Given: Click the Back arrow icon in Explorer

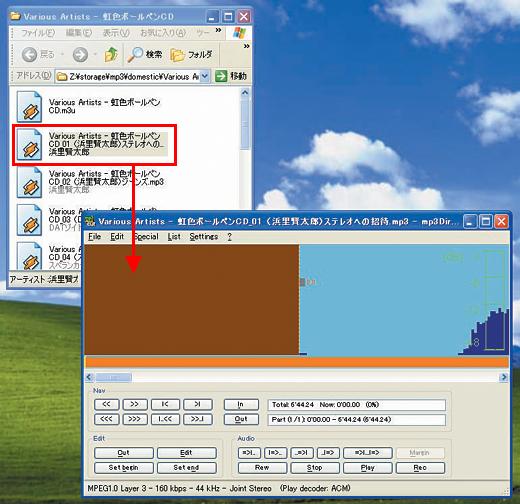Looking at the screenshot, I should tap(29, 54).
